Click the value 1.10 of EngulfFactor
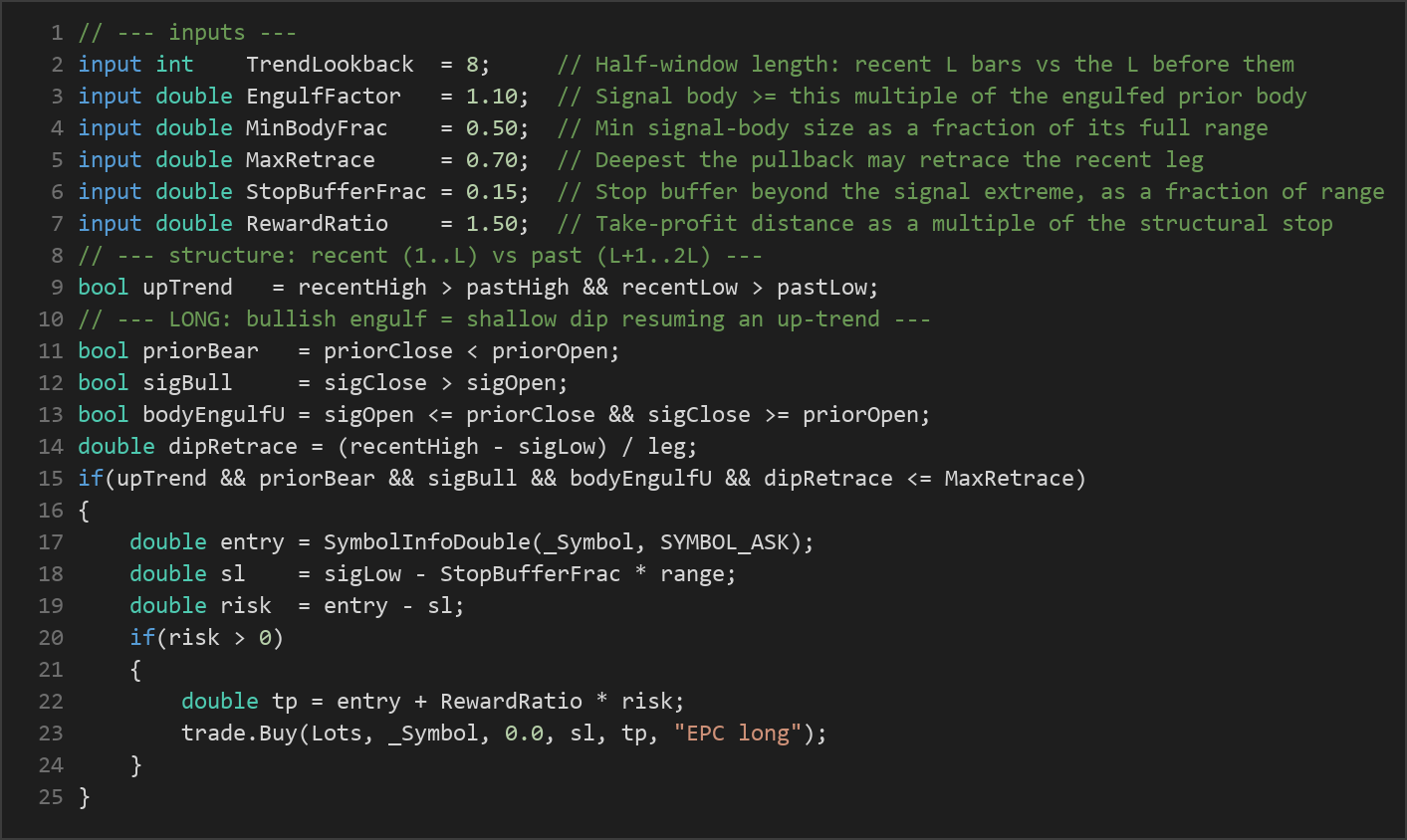 (492, 97)
